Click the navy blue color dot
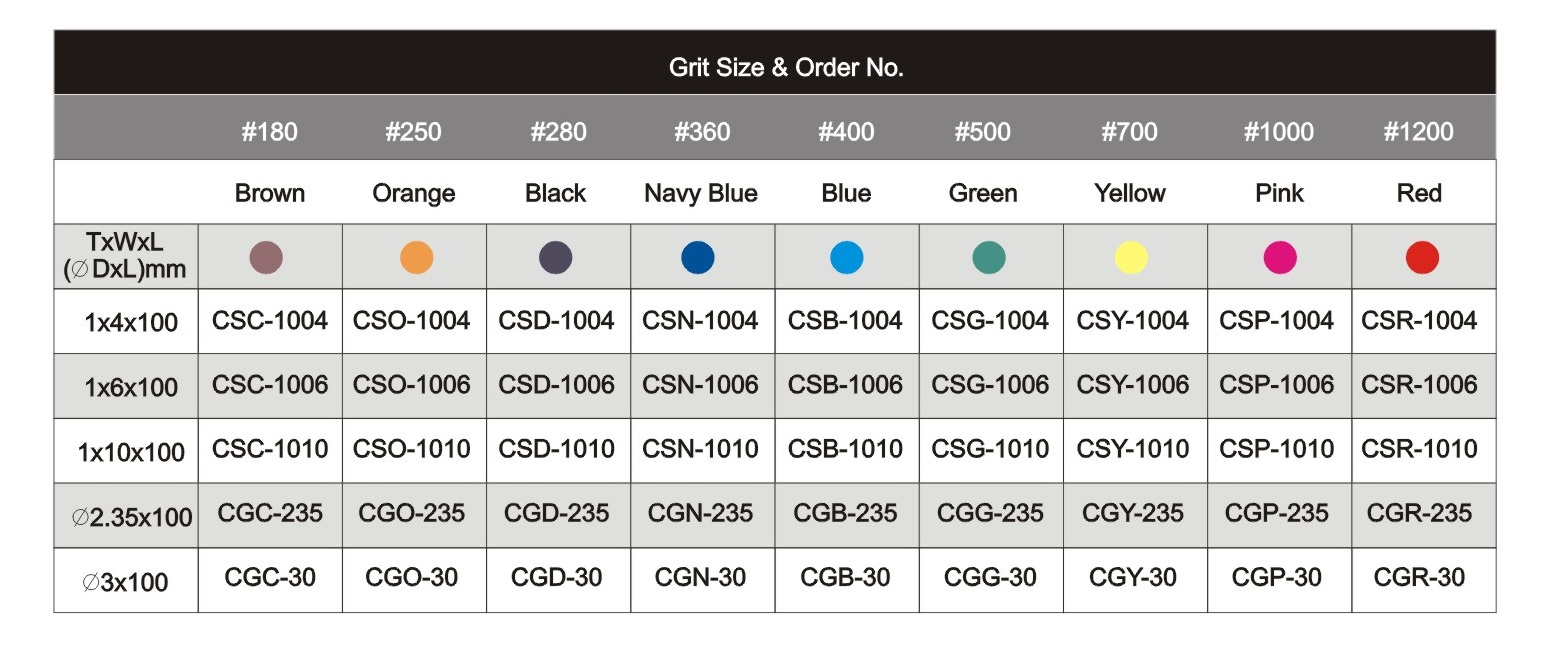The image size is (1565, 669). [x=698, y=258]
